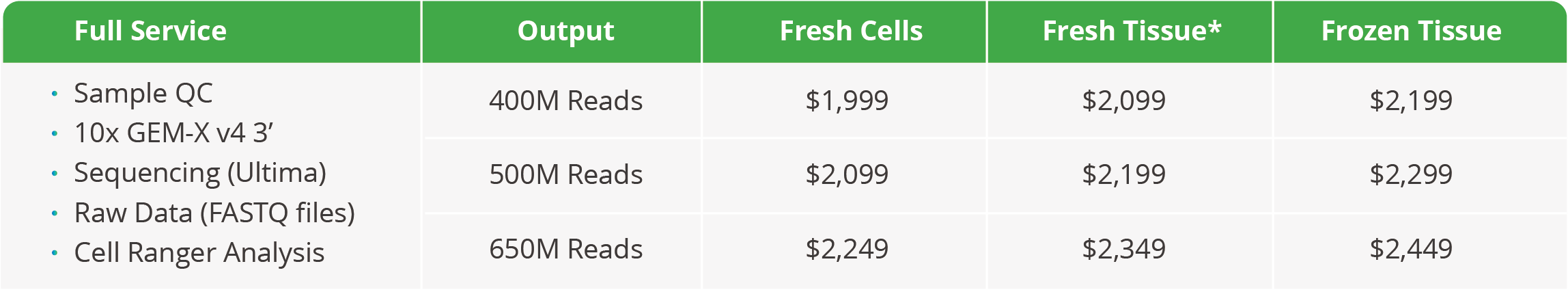The width and height of the screenshot is (1568, 292).
Task: Click the Sample QC list item
Action: tap(143, 94)
